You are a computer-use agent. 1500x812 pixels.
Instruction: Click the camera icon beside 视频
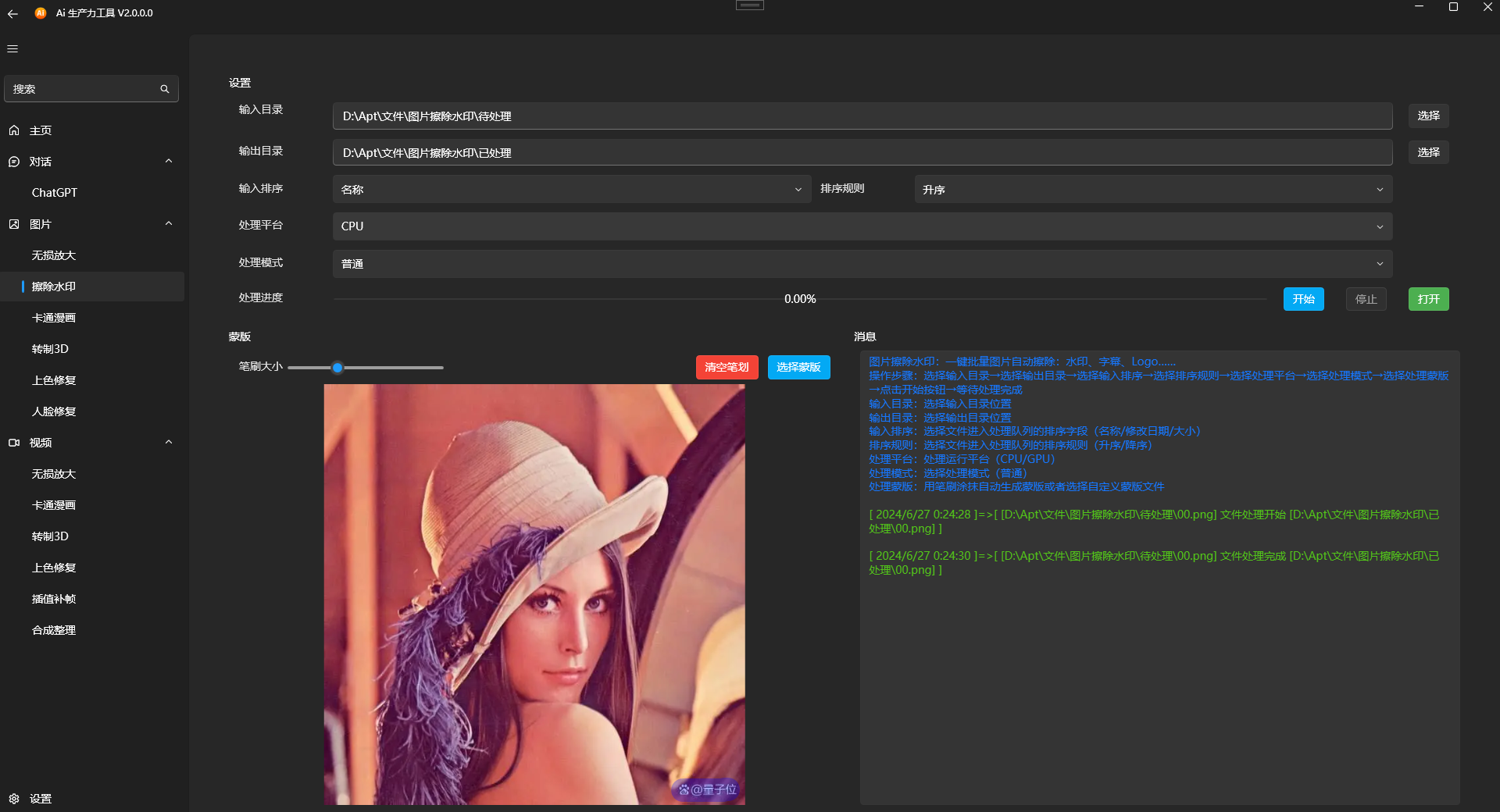point(14,443)
